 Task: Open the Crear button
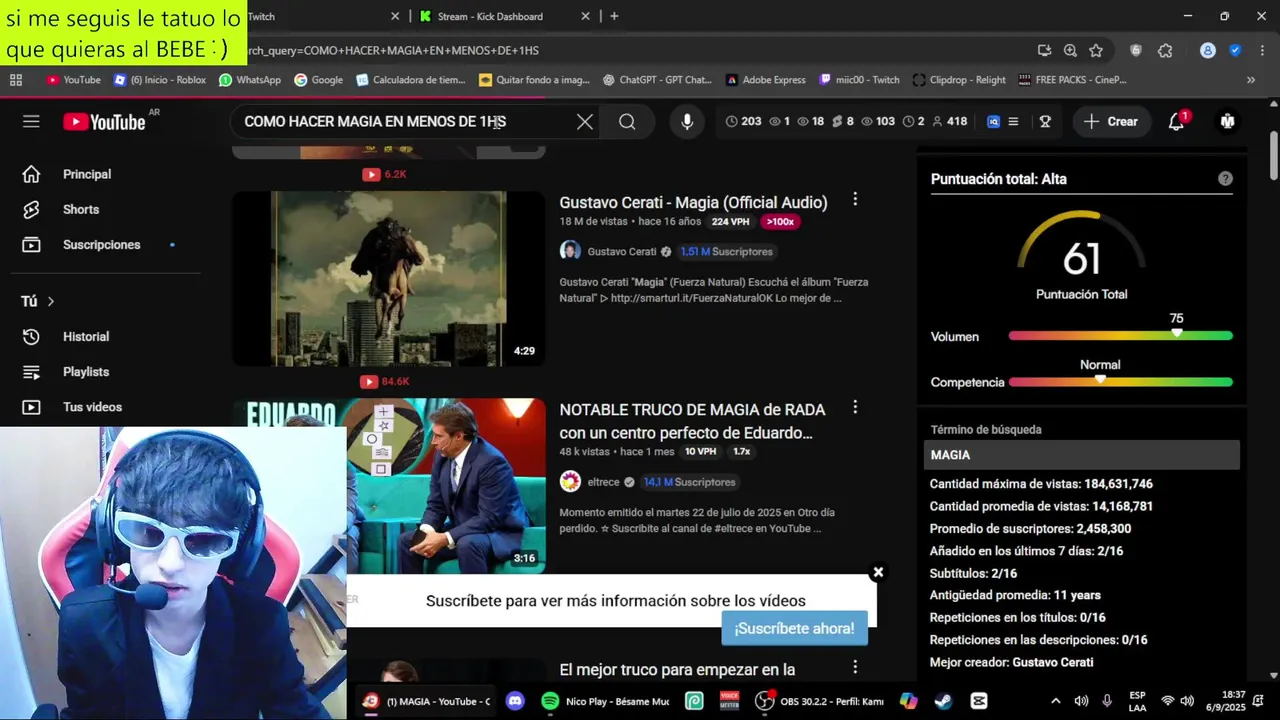tap(1110, 121)
